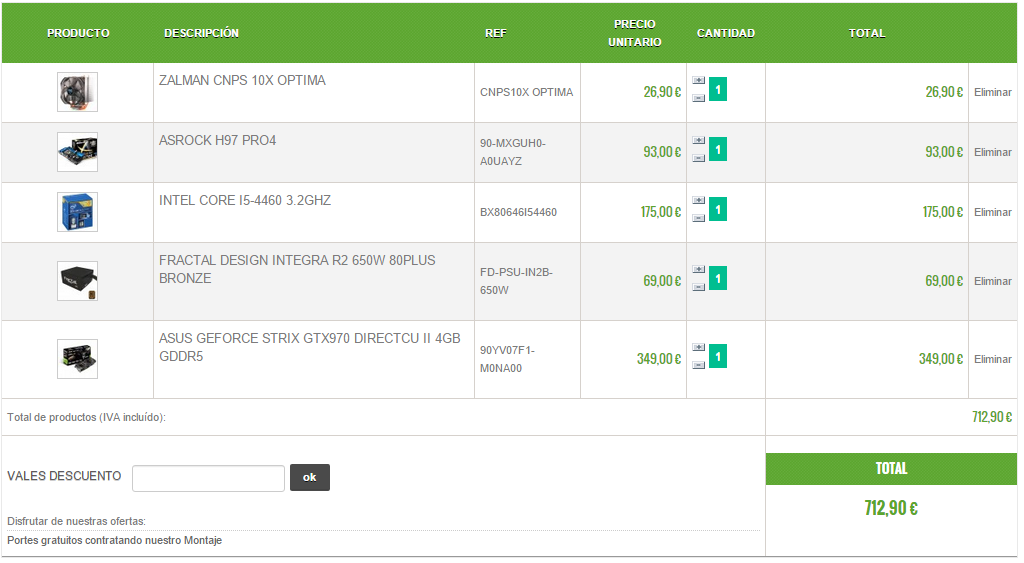Viewport: 1024px width, 563px height.
Task: Remove ASROCK H97 PRO4 via Eliminar
Action: pos(993,152)
